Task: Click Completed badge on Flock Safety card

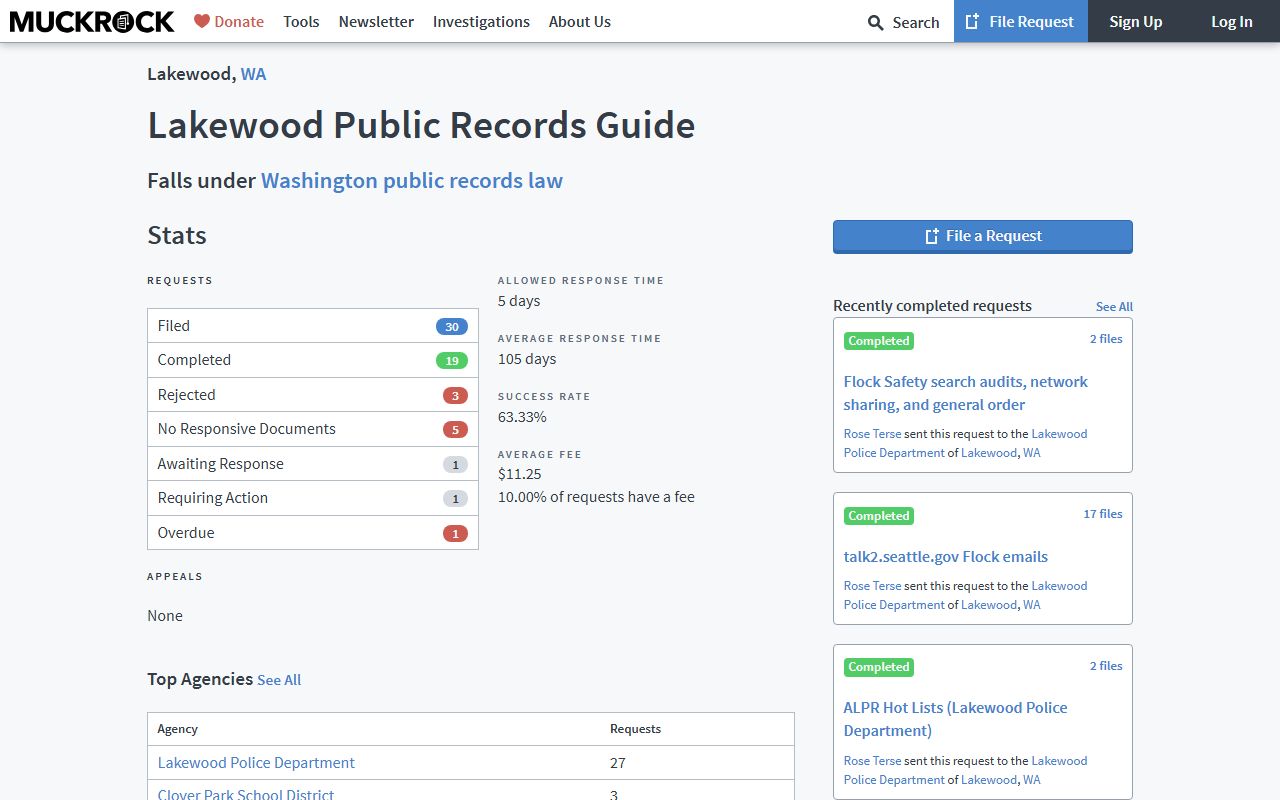Action: pos(879,341)
